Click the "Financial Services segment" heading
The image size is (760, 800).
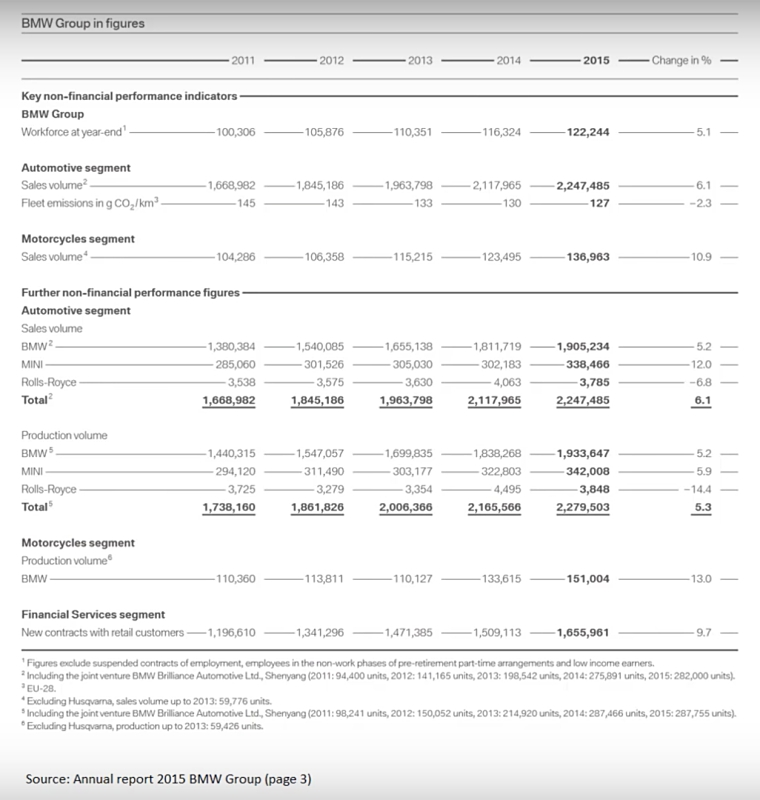(x=93, y=614)
